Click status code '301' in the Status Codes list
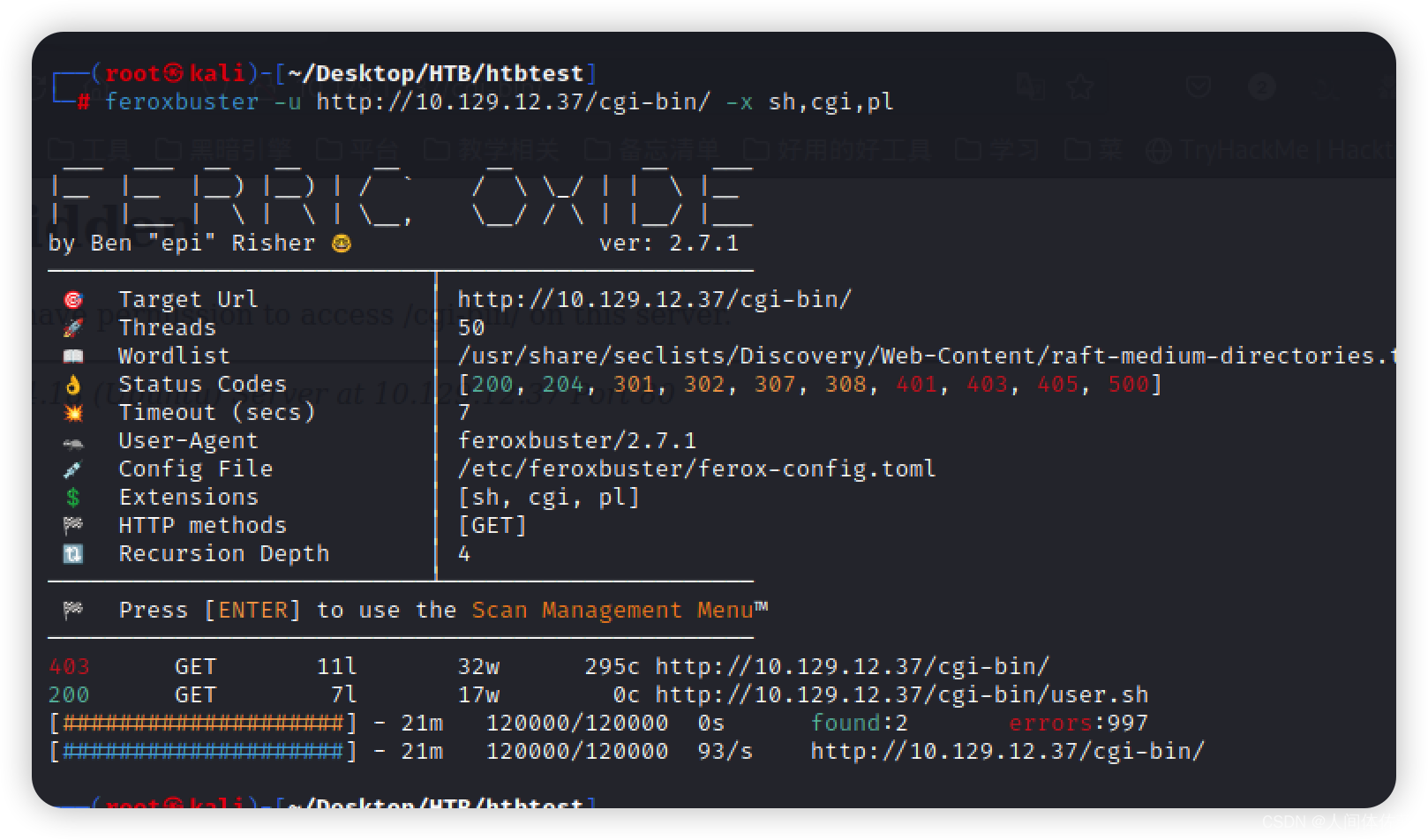Image resolution: width=1428 pixels, height=840 pixels. (634, 385)
